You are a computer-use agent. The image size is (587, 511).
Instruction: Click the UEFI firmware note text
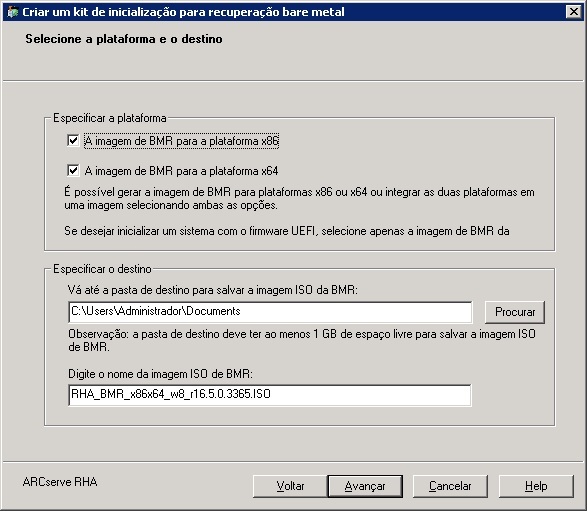click(287, 231)
